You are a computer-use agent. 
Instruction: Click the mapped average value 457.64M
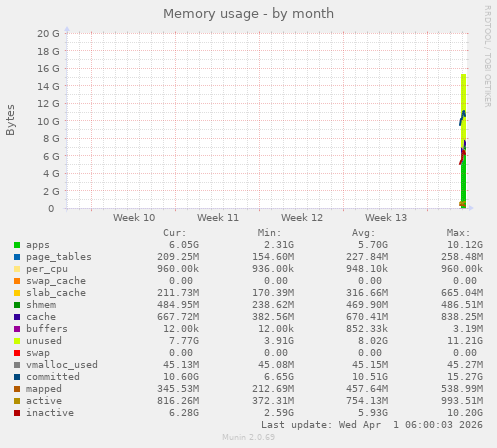pos(367,389)
